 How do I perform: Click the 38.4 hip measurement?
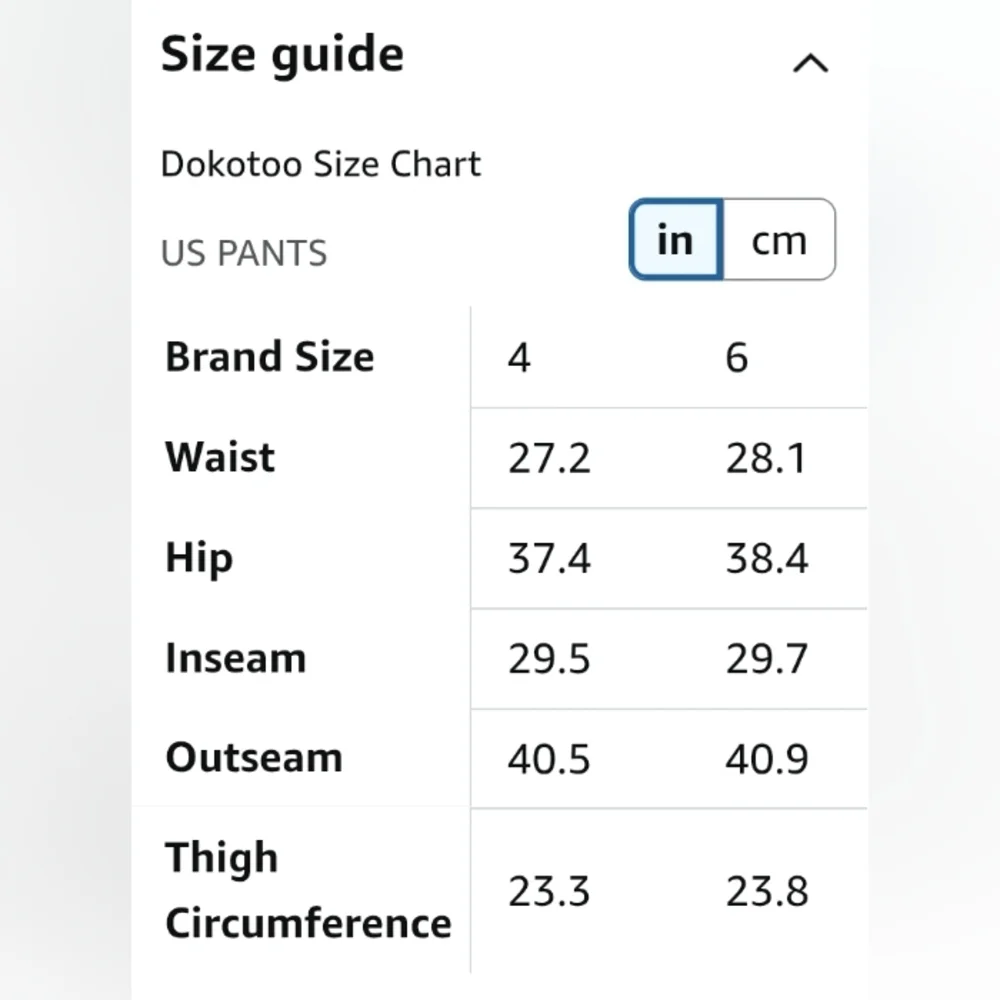click(x=766, y=559)
